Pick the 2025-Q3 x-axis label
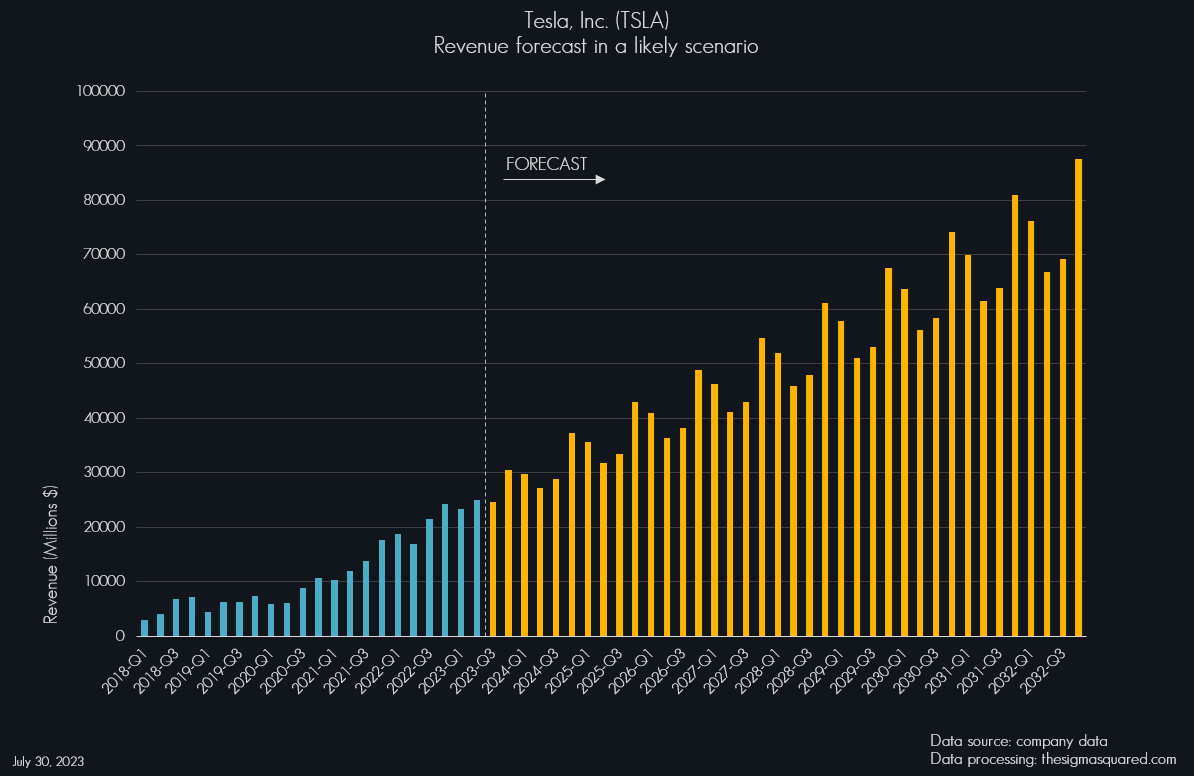The image size is (1194, 776). click(x=599, y=669)
